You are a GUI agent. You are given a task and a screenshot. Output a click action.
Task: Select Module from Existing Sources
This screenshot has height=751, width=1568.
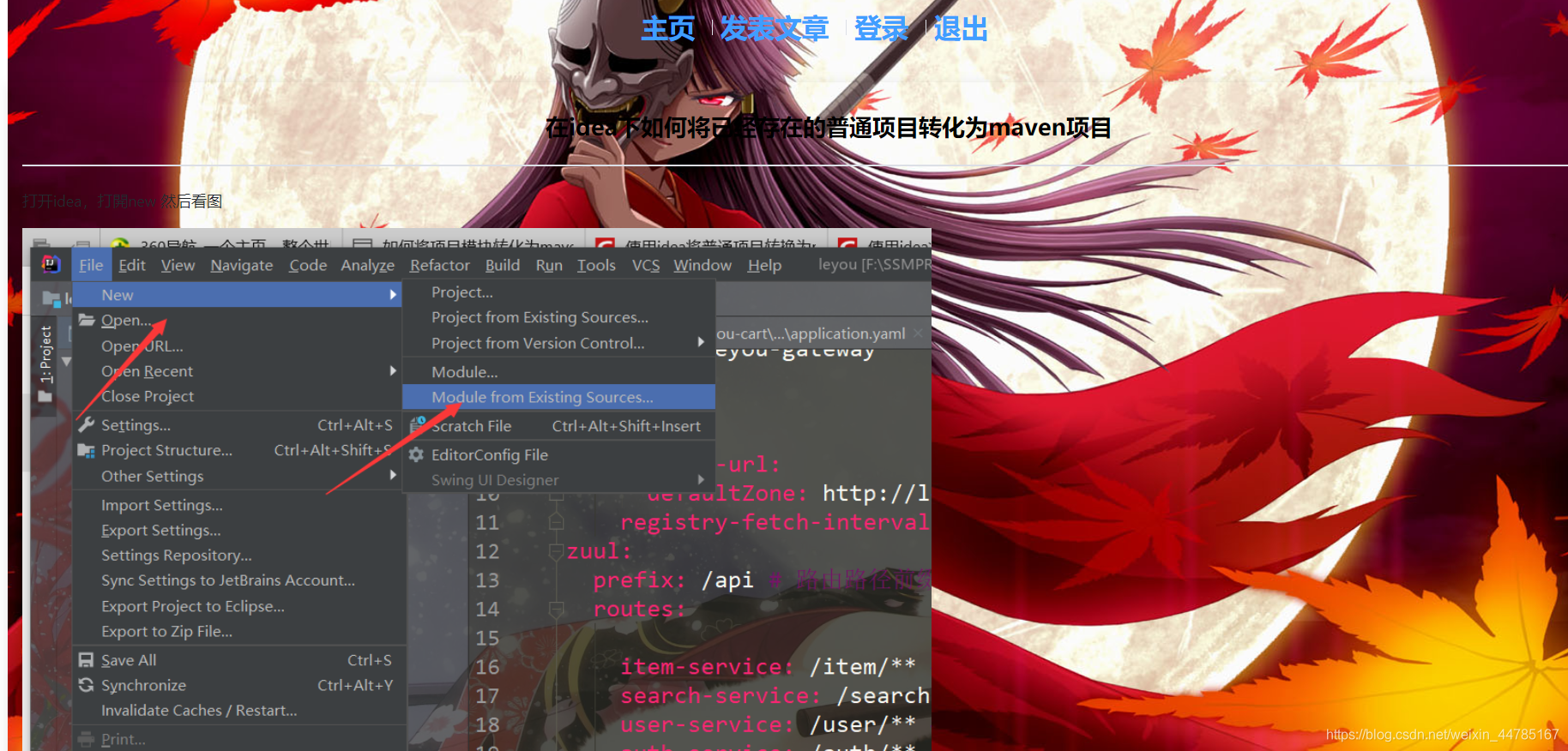558,397
